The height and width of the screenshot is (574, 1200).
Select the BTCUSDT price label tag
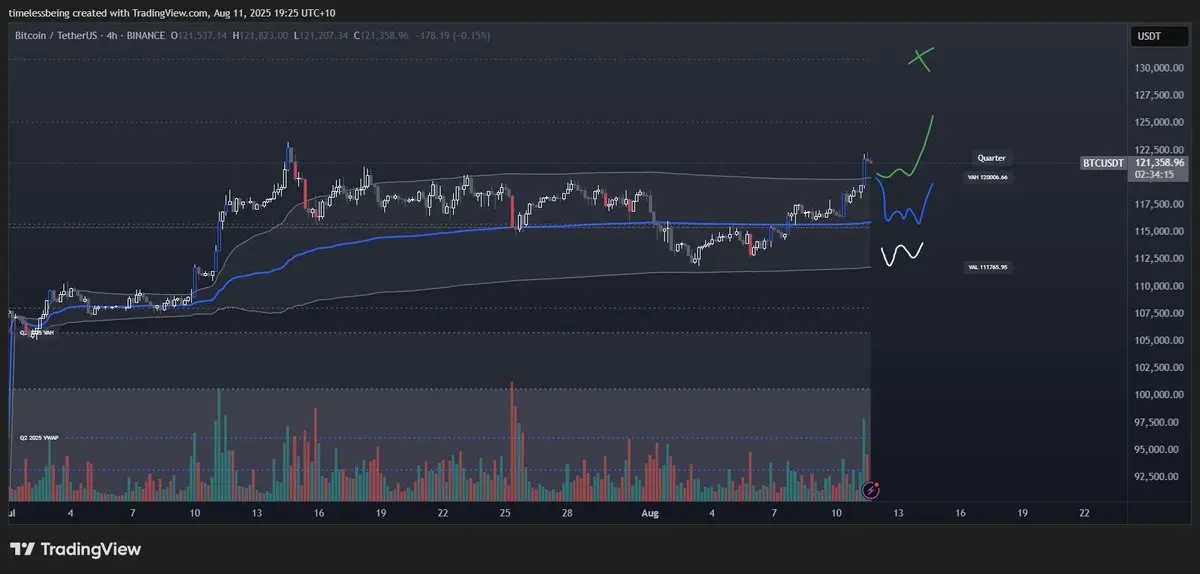click(1104, 162)
